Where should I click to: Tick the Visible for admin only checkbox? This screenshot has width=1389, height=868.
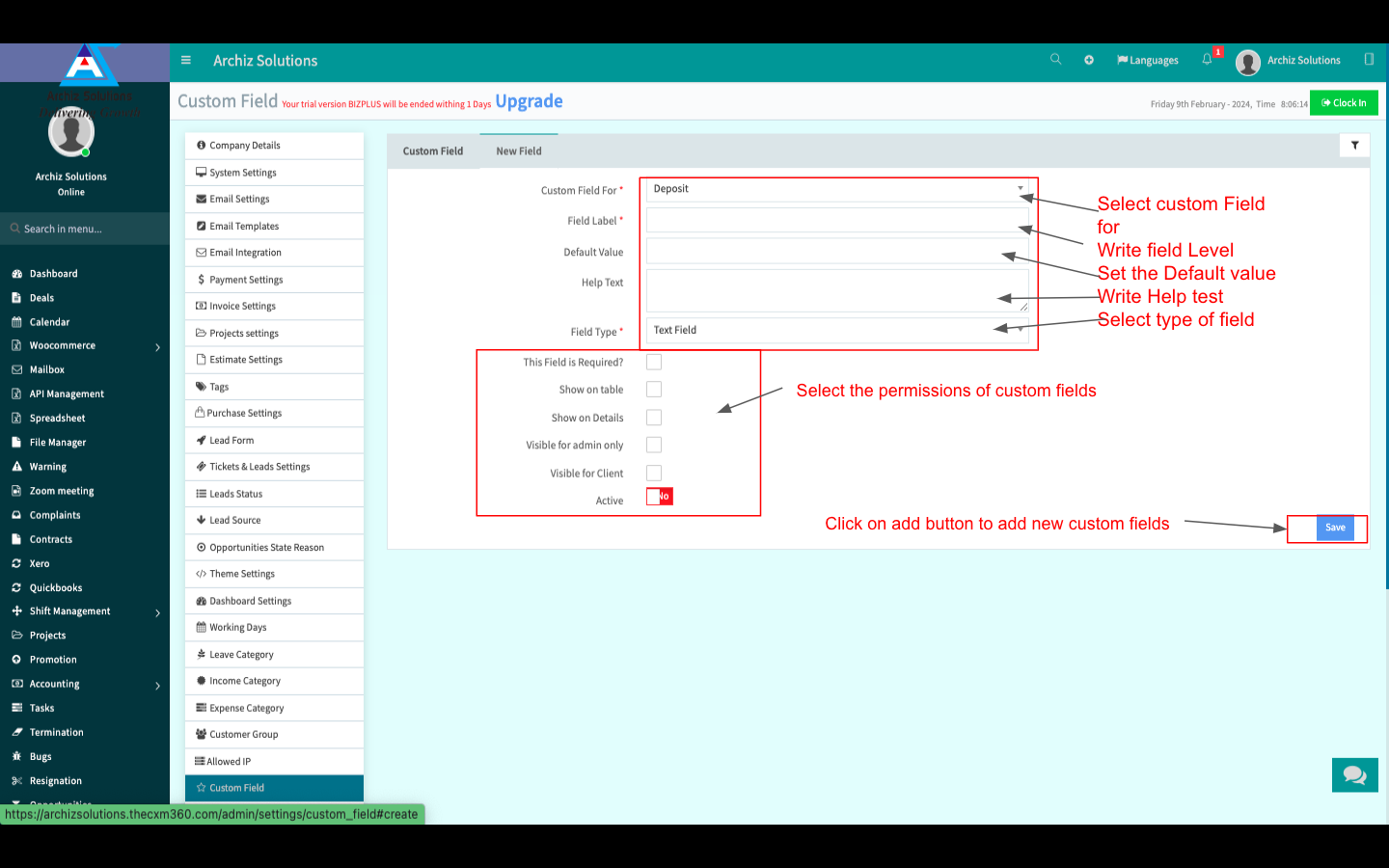tap(654, 446)
